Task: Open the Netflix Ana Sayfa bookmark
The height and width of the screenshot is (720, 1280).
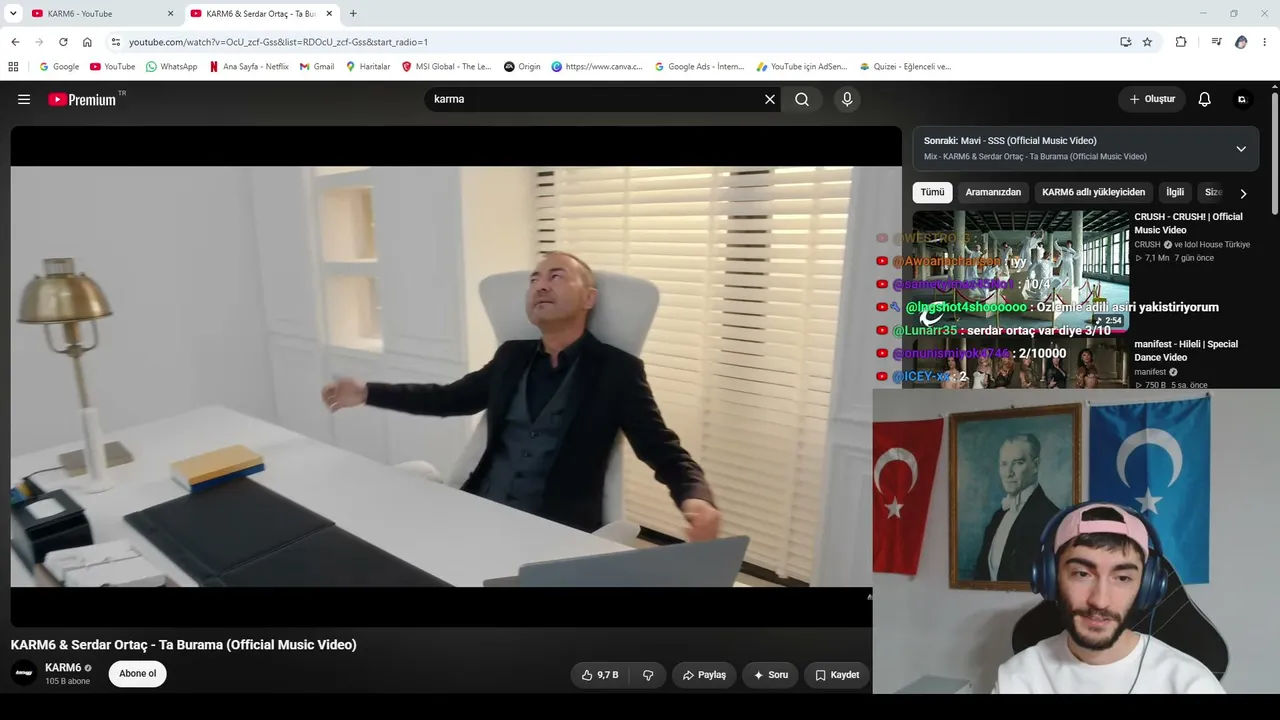Action: pos(248,67)
